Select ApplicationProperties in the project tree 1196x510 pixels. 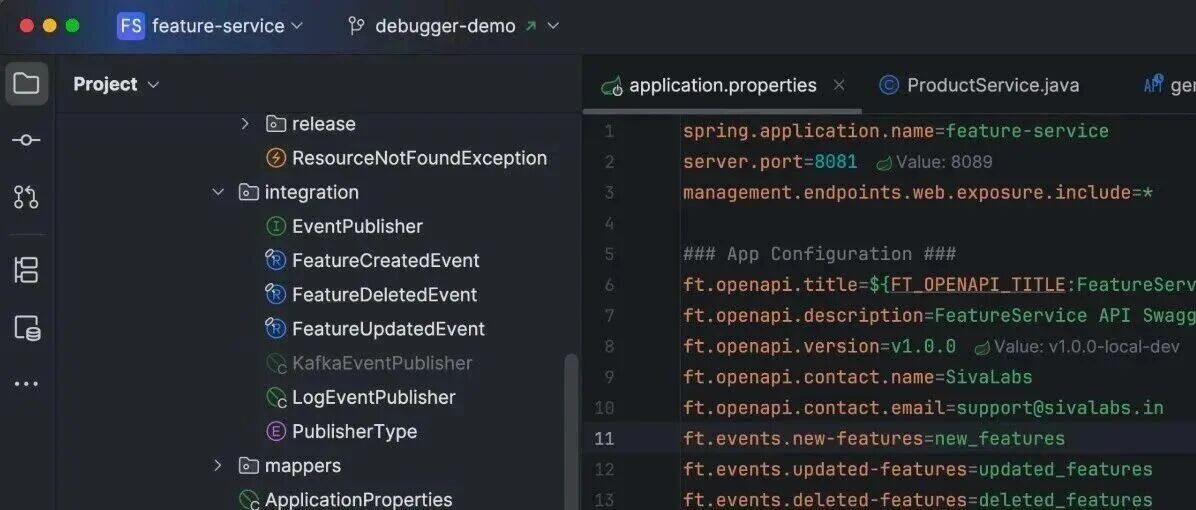(x=358, y=500)
